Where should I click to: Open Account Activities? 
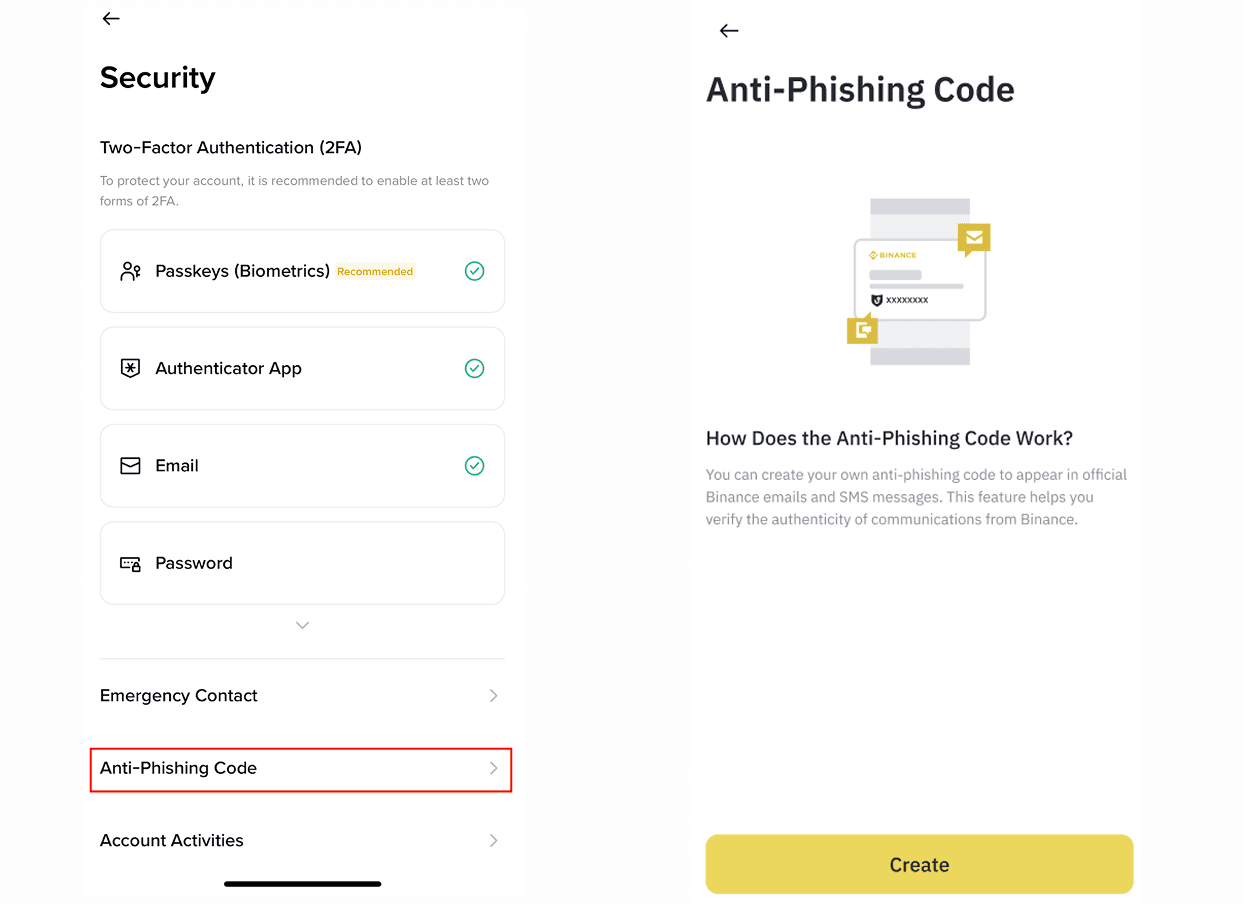pyautogui.click(x=301, y=840)
